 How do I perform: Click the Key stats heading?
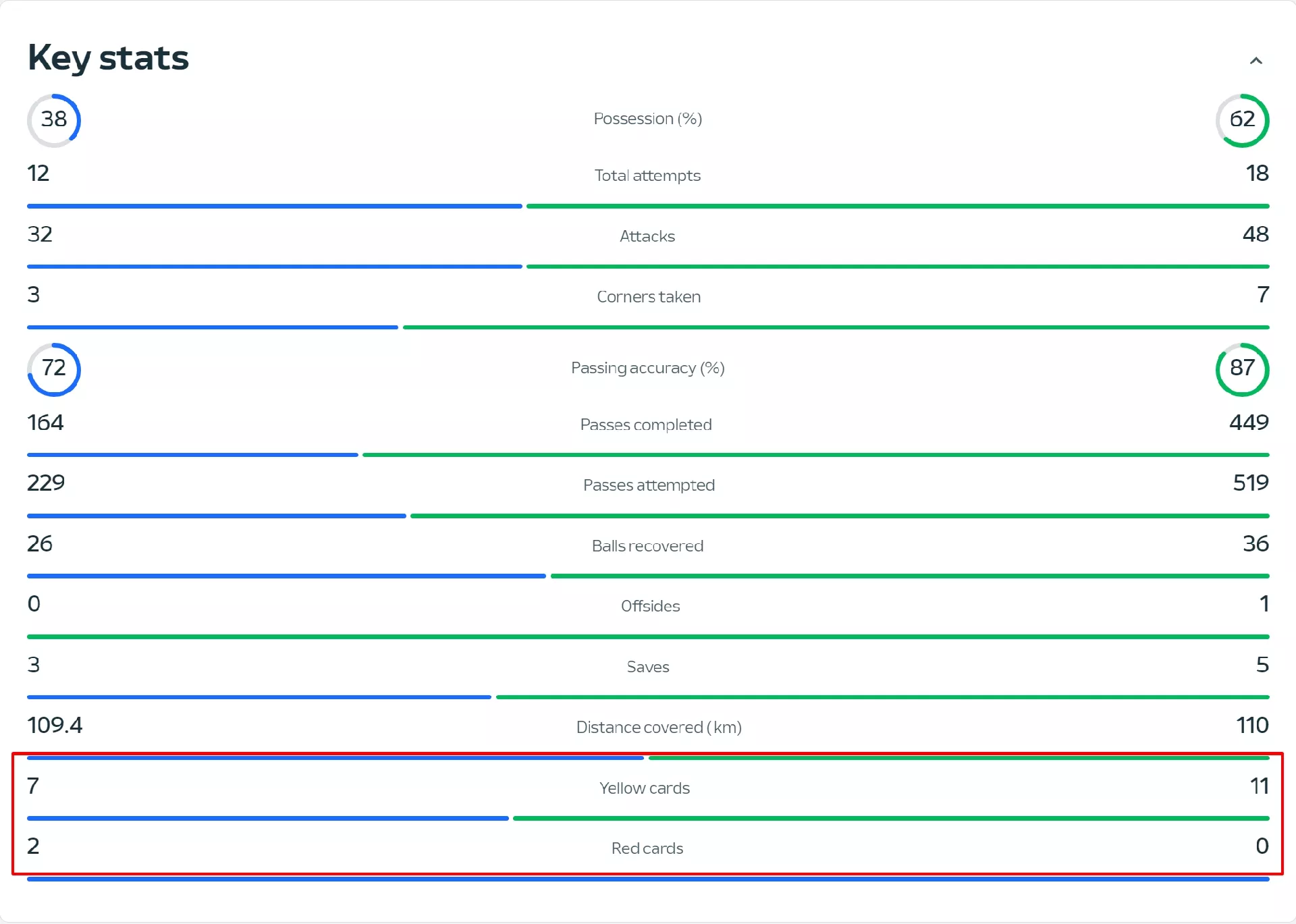(x=108, y=58)
